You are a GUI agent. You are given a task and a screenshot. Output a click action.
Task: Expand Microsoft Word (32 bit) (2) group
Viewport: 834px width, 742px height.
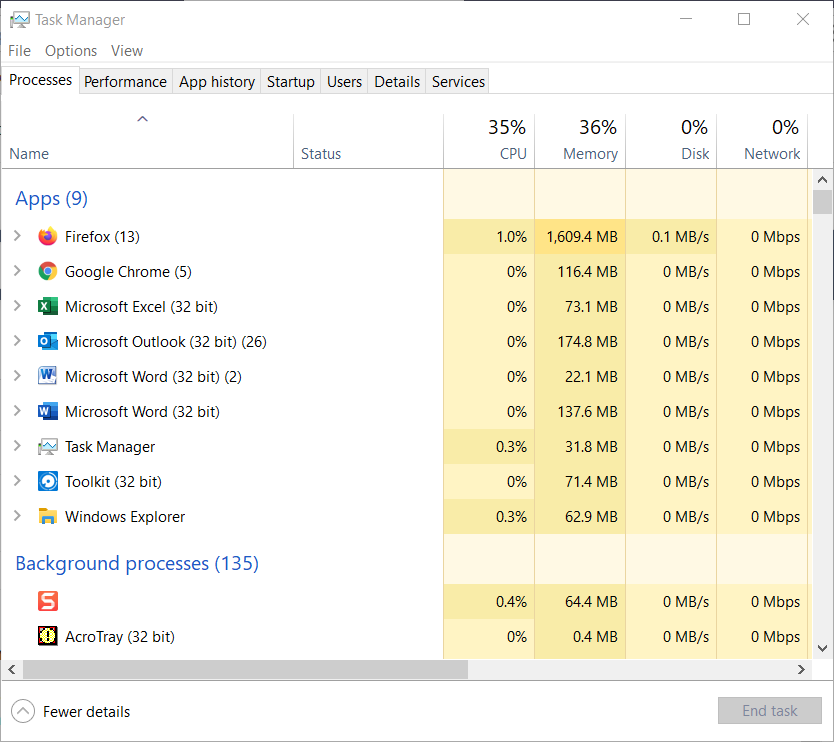point(17,376)
